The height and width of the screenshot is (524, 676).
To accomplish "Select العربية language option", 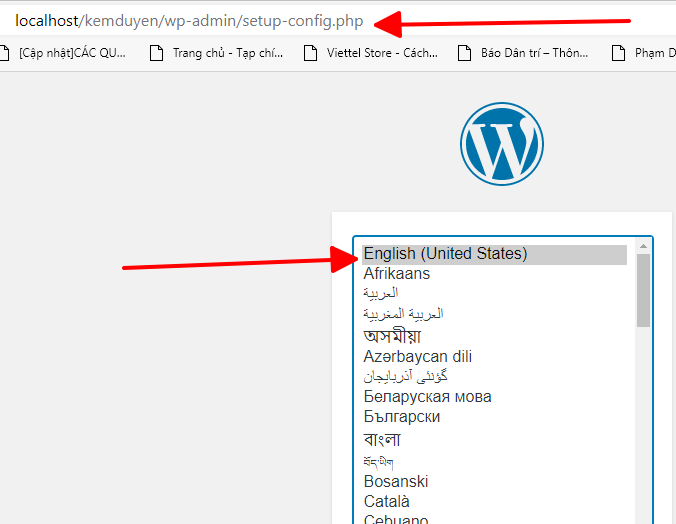I will click(494, 293).
